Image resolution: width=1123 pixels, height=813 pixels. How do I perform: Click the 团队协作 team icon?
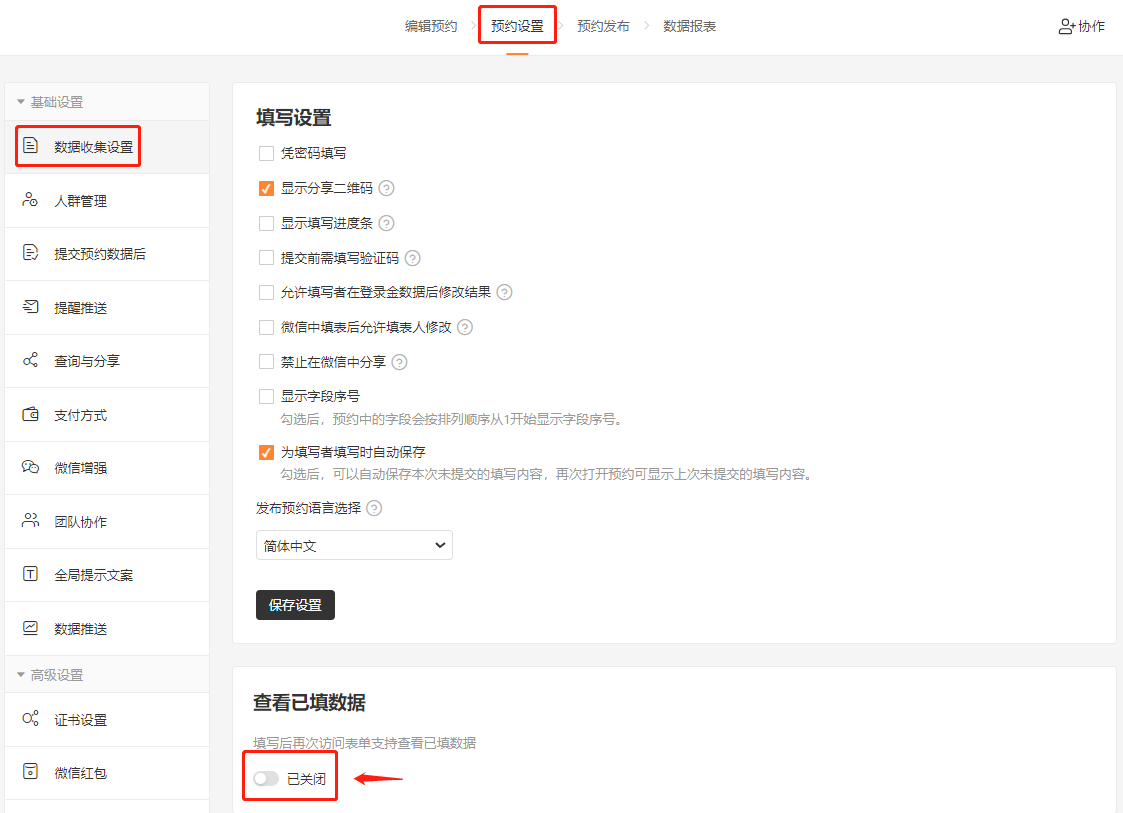click(30, 521)
